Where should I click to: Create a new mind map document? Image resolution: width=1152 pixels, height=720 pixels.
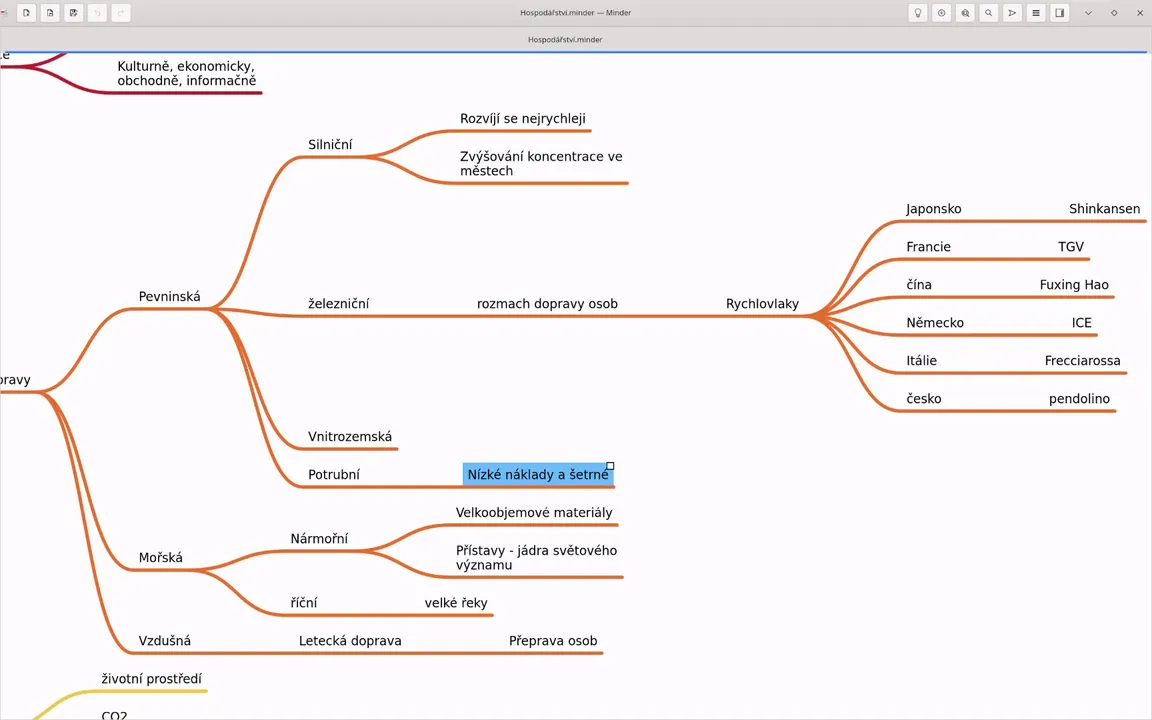point(26,12)
